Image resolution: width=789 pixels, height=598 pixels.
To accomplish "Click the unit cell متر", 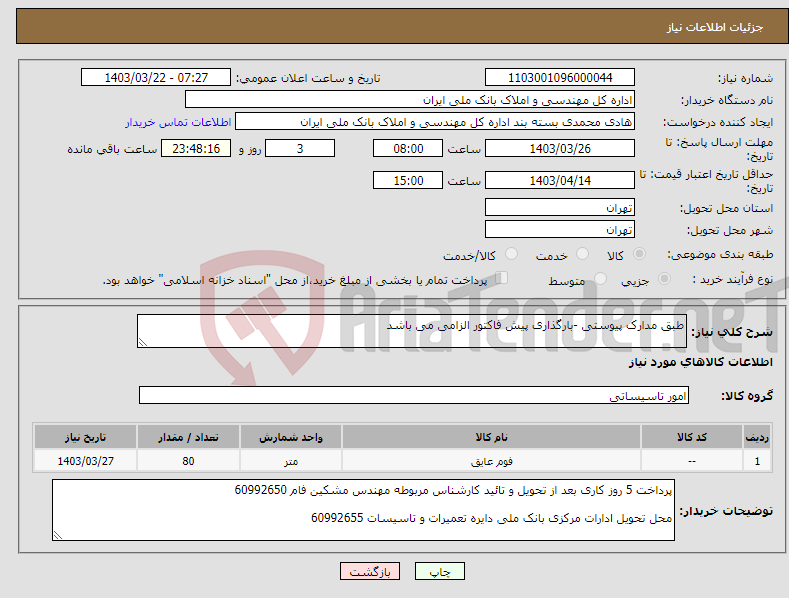I will [291, 461].
